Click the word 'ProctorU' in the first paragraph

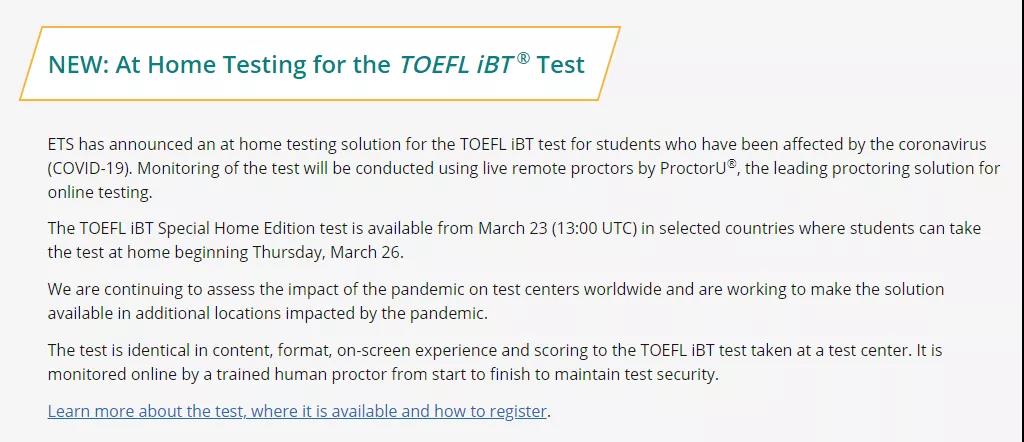pos(694,168)
